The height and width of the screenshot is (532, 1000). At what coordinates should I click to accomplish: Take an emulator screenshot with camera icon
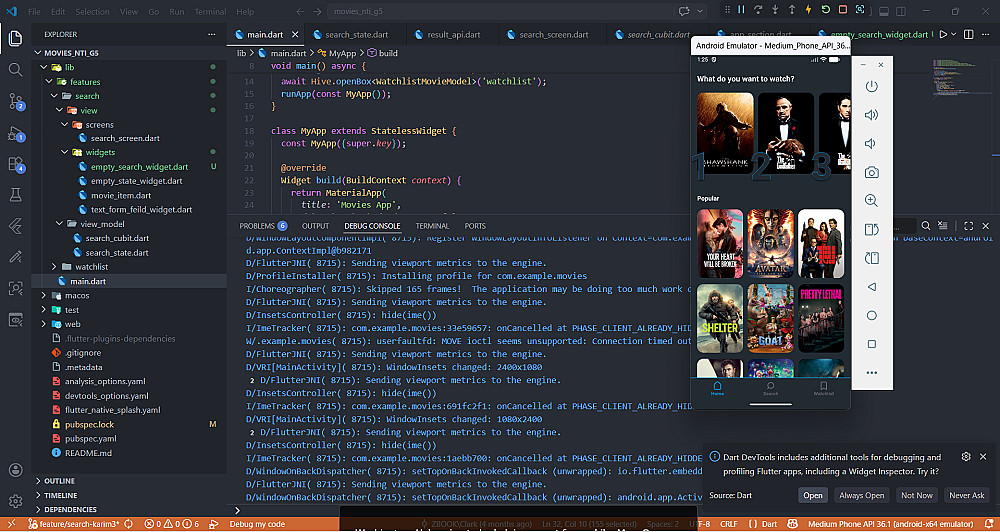pos(871,172)
